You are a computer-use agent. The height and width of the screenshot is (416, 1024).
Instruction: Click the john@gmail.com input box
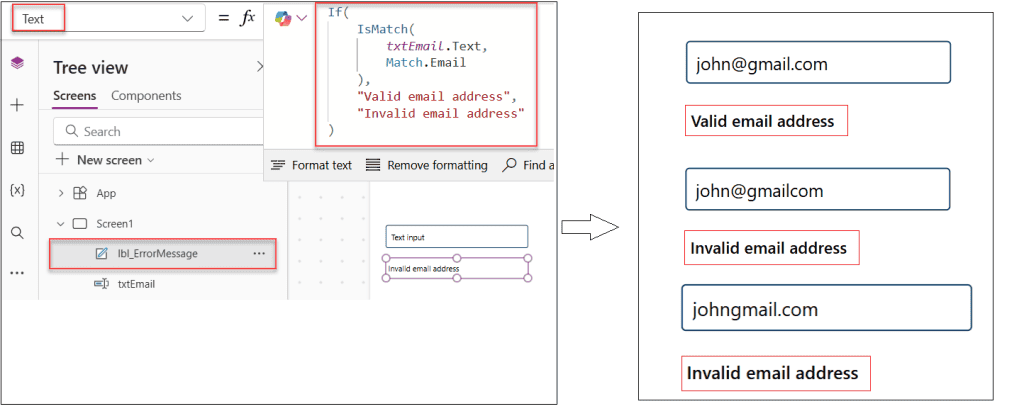click(x=818, y=63)
